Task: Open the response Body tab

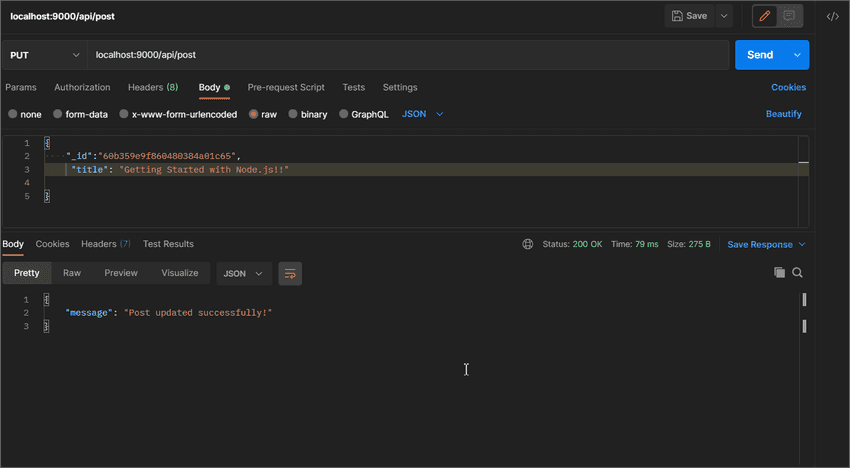Action: 13,244
